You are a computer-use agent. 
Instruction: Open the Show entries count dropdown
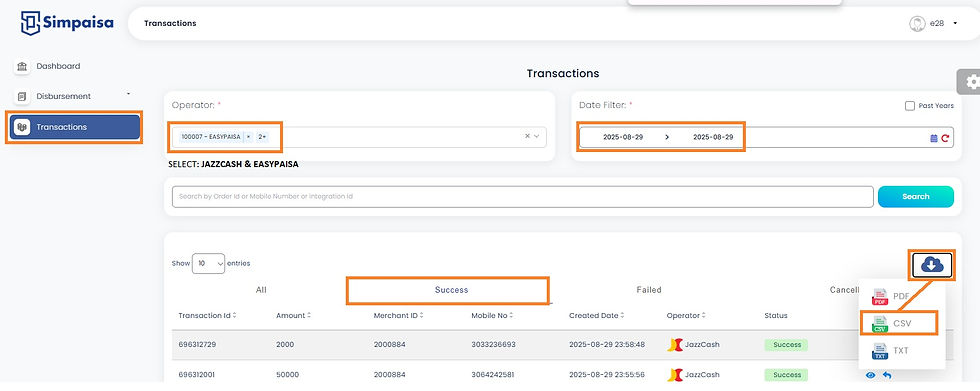208,264
